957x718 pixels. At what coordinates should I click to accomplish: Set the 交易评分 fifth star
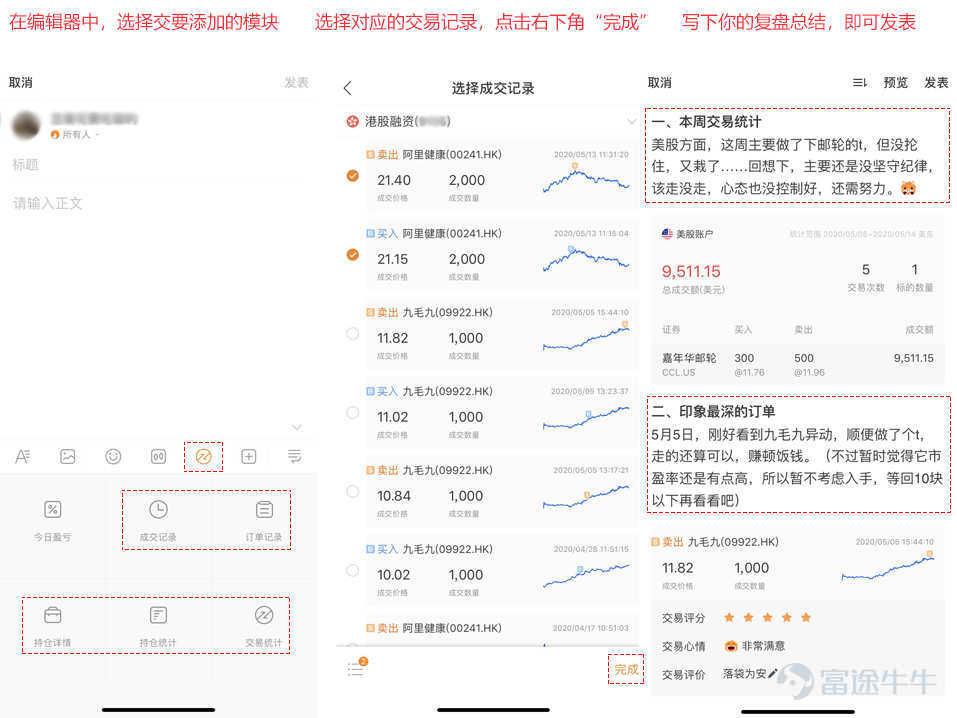(x=806, y=617)
